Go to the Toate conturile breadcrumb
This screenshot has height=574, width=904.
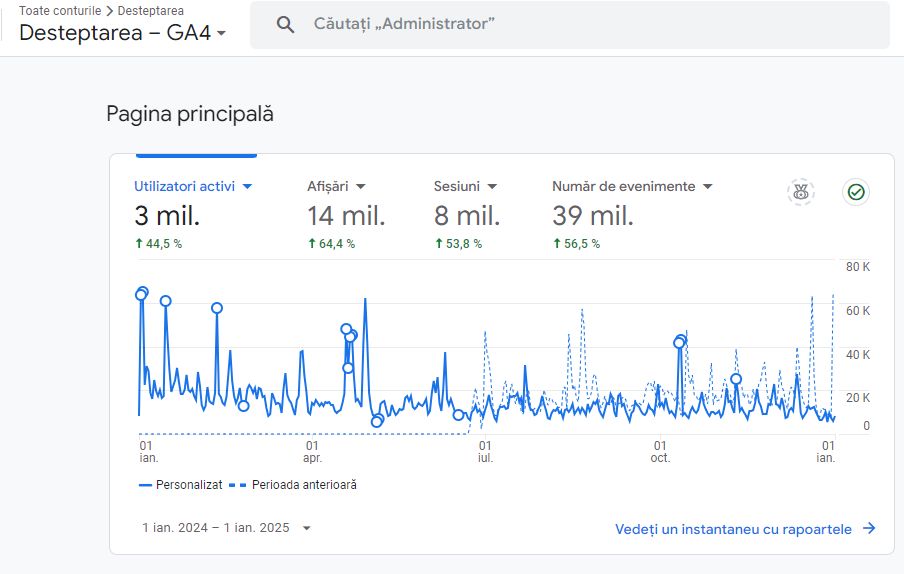[60, 11]
